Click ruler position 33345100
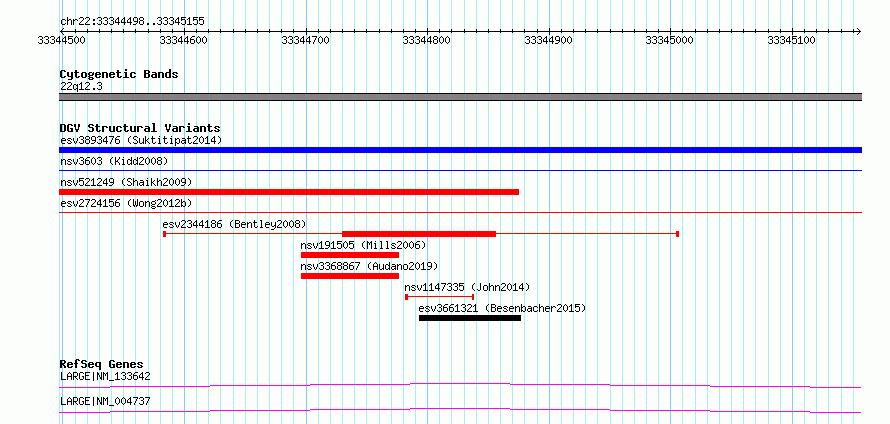 click(791, 40)
